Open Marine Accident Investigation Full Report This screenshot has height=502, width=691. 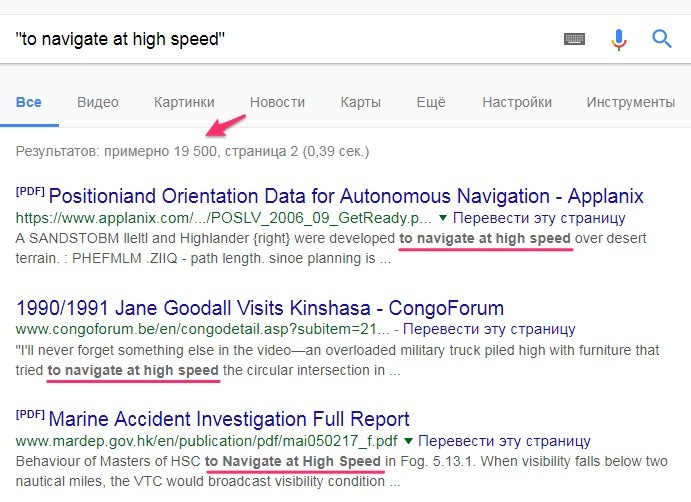[228, 419]
